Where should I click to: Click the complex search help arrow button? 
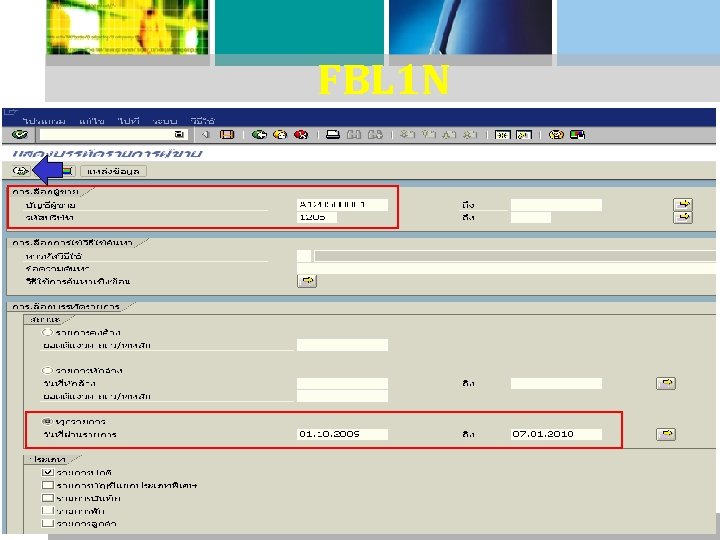(x=307, y=281)
